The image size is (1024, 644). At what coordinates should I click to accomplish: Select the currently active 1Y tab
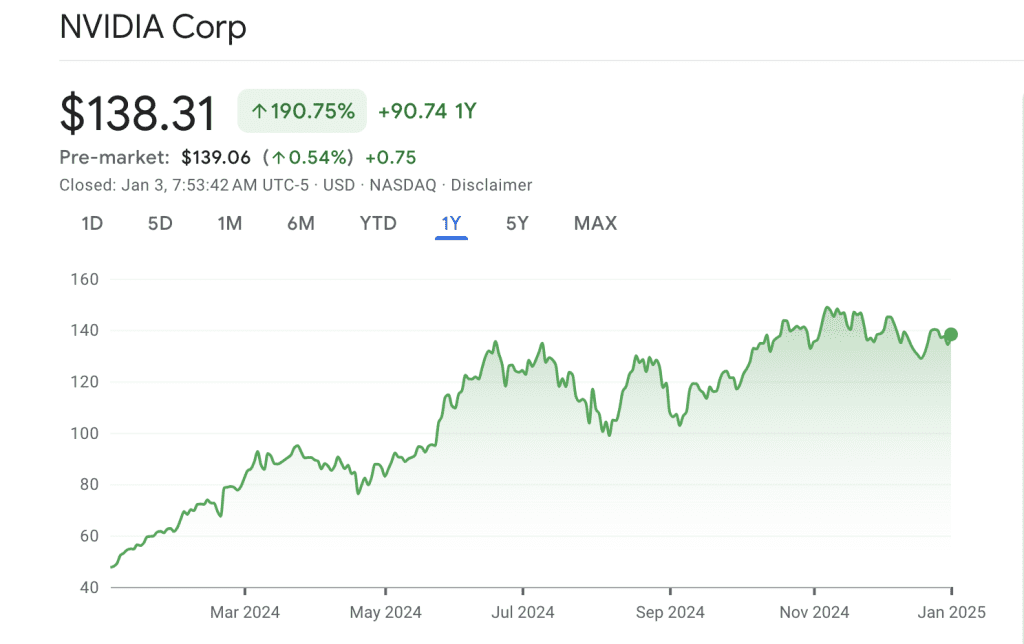coord(451,224)
